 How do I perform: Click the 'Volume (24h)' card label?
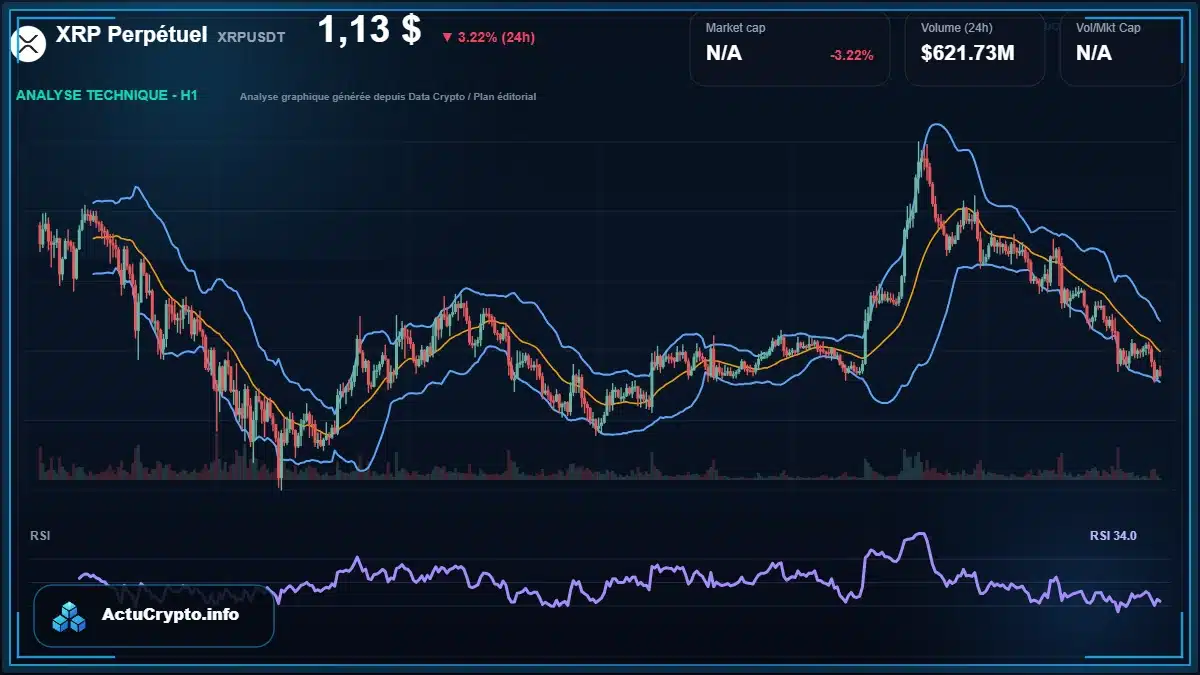click(955, 28)
